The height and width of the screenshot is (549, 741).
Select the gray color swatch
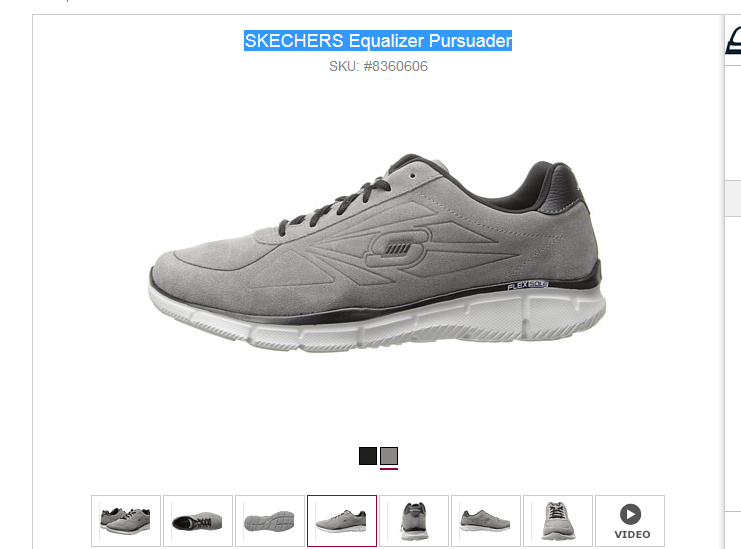(389, 456)
